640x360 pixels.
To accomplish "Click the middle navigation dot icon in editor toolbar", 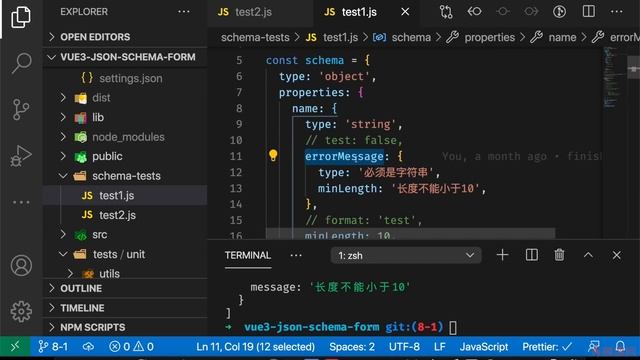I will tap(502, 11).
